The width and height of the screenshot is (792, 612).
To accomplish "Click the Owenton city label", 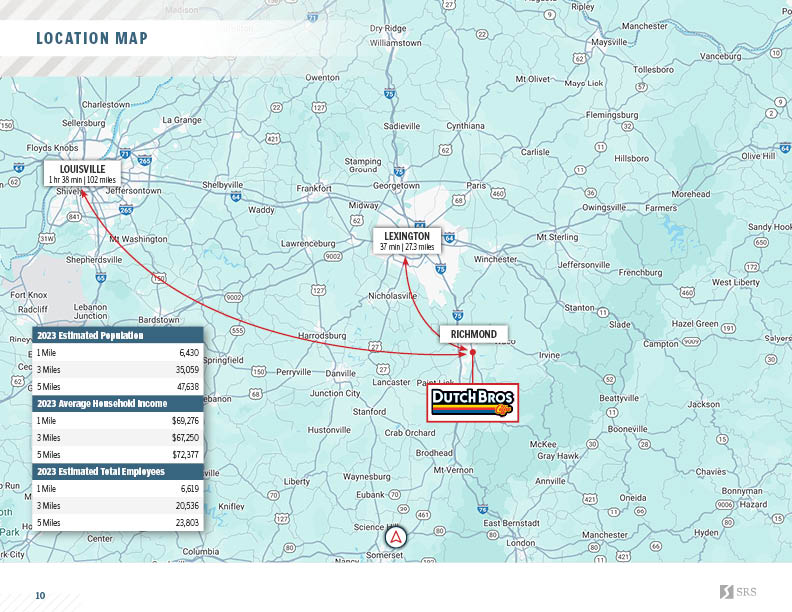I will pos(322,78).
